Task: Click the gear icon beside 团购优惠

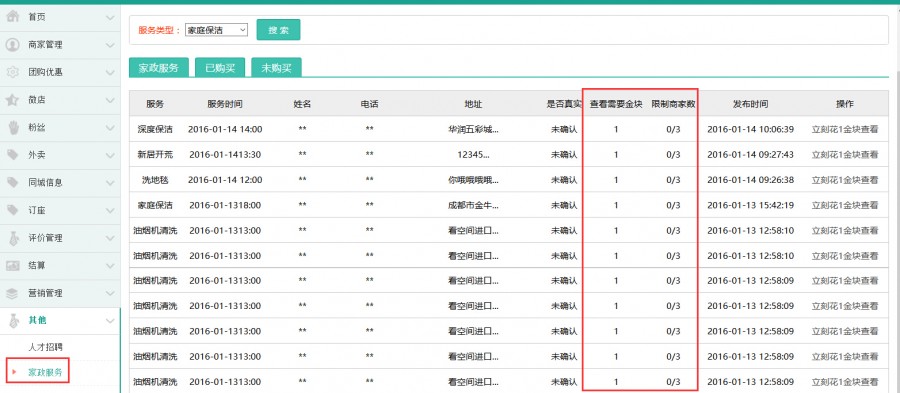Action: click(x=13, y=72)
